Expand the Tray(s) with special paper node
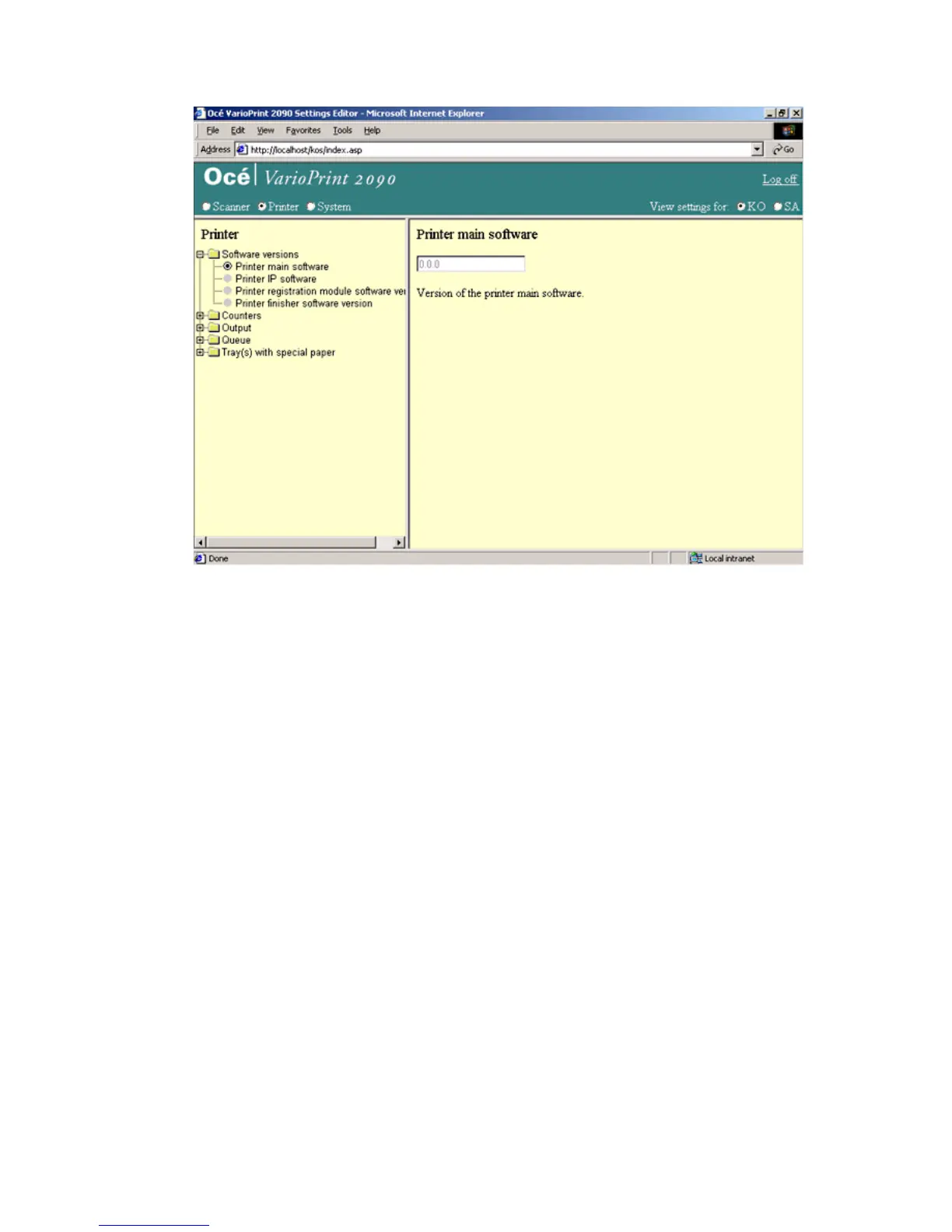952x1232 pixels. [200, 352]
